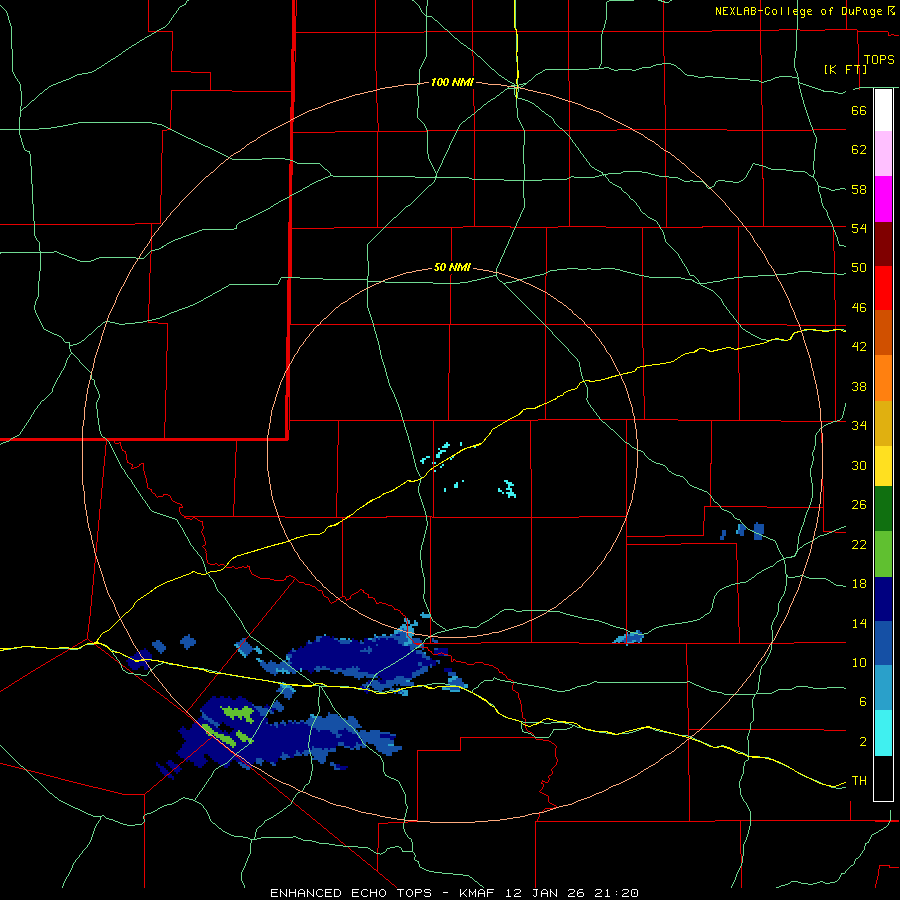Click the "22" scale value
Viewport: 900px width, 900px height.
click(859, 544)
